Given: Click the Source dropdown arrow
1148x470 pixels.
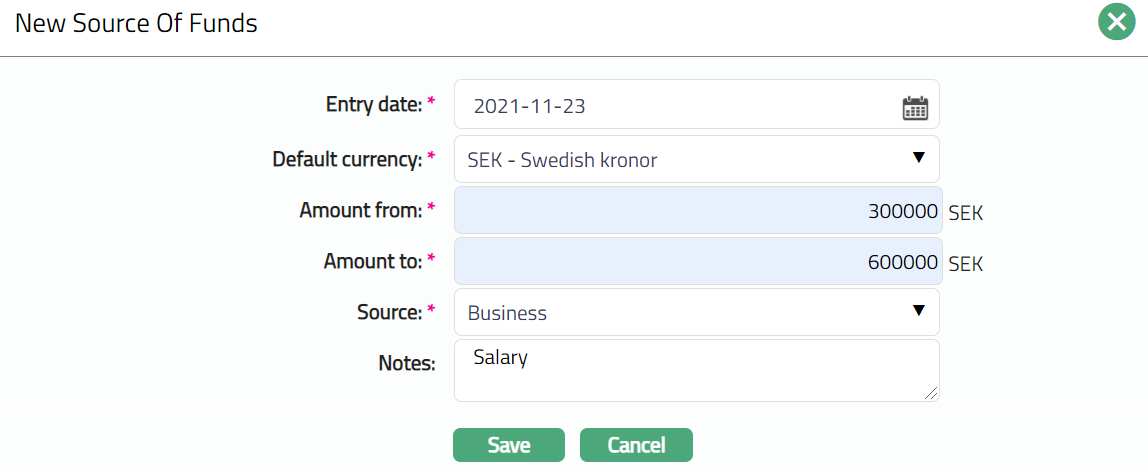Looking at the screenshot, I should point(919,311).
